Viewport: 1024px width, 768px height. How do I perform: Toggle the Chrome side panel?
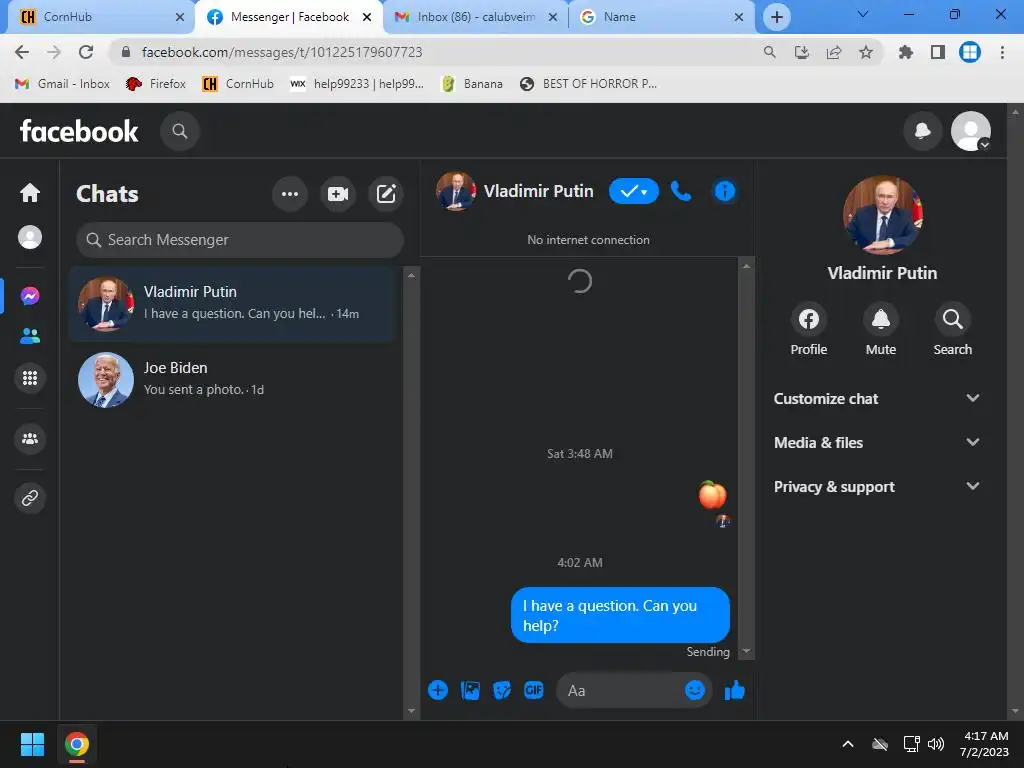click(937, 52)
